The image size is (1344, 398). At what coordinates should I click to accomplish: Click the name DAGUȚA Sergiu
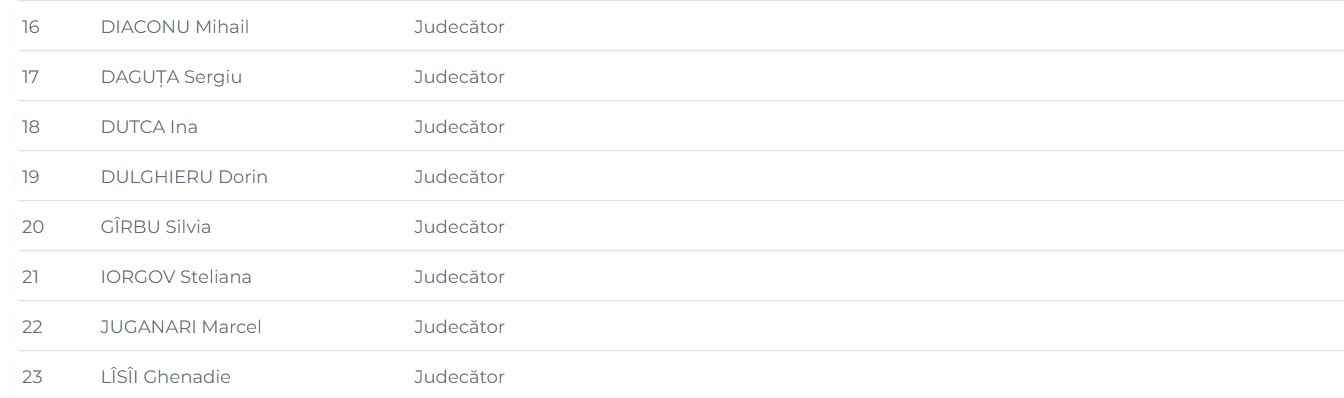coord(172,77)
